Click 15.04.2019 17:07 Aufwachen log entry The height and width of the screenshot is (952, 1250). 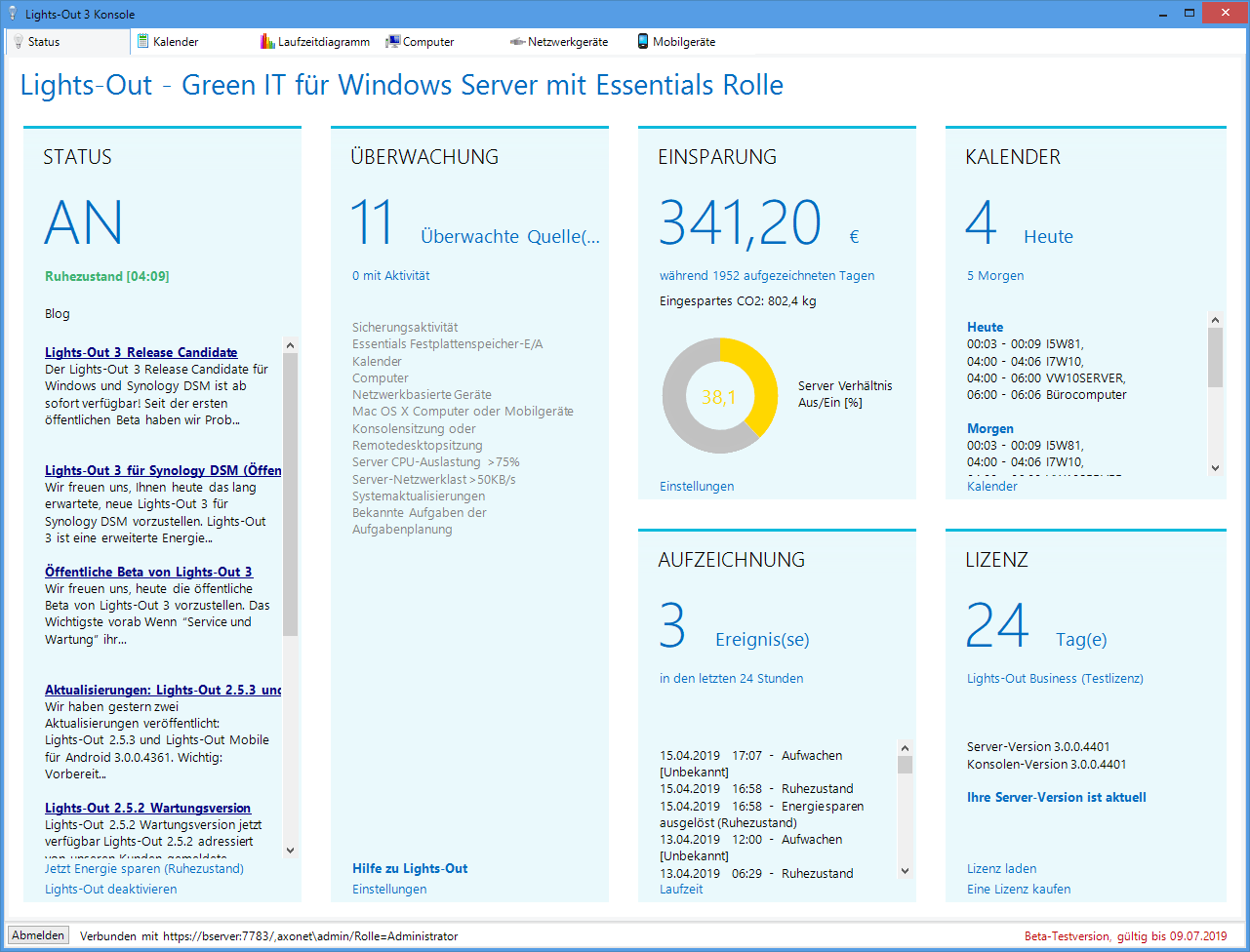751,764
